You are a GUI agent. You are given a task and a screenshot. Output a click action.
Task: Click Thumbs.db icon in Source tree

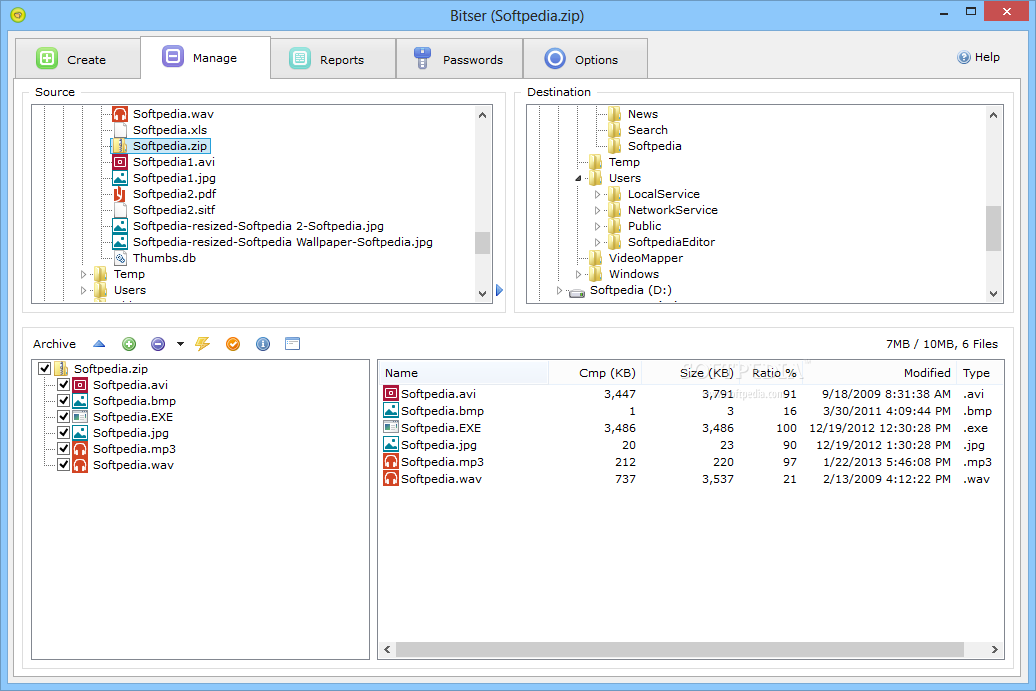point(120,258)
